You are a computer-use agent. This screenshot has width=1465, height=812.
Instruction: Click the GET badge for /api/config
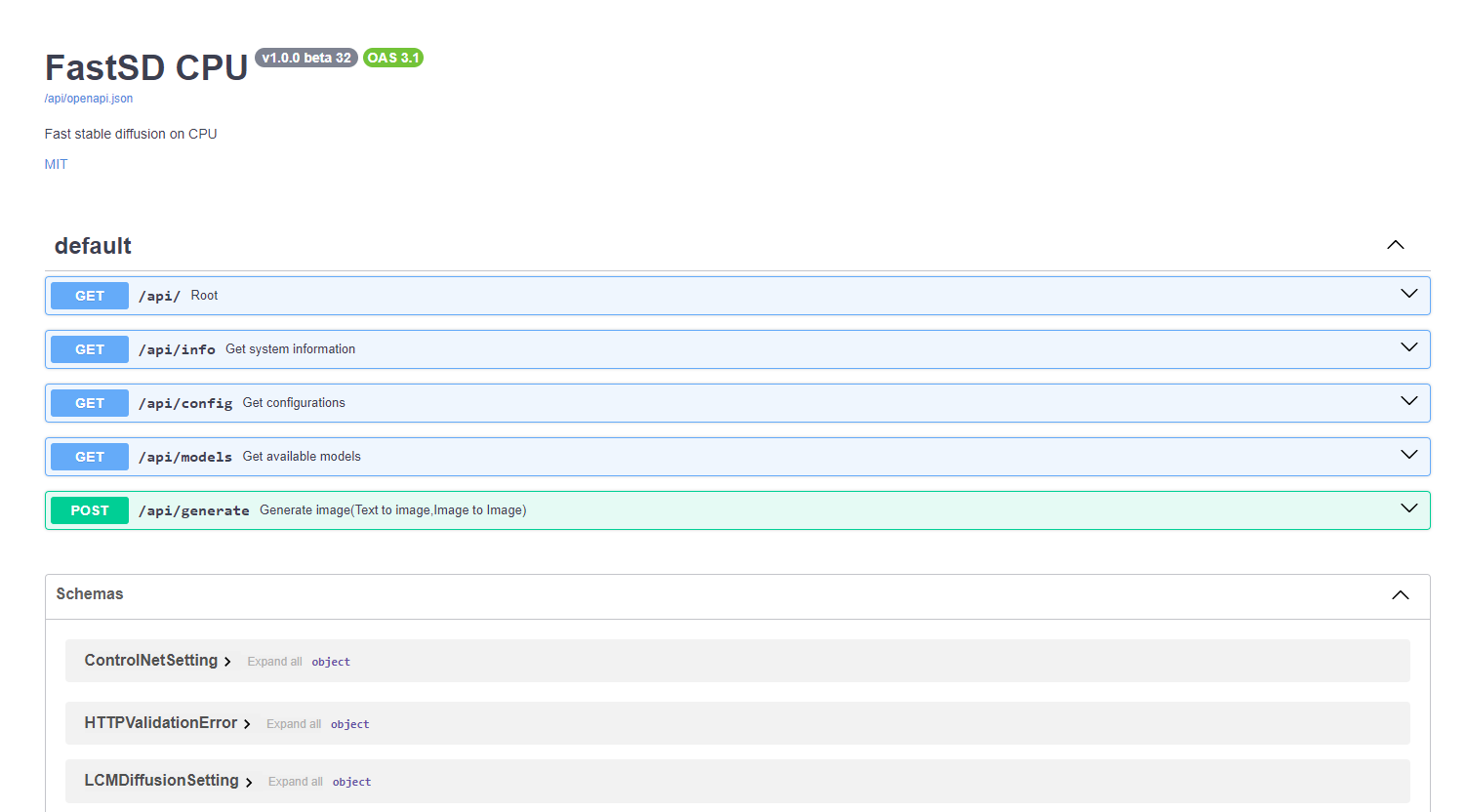pyautogui.click(x=89, y=402)
